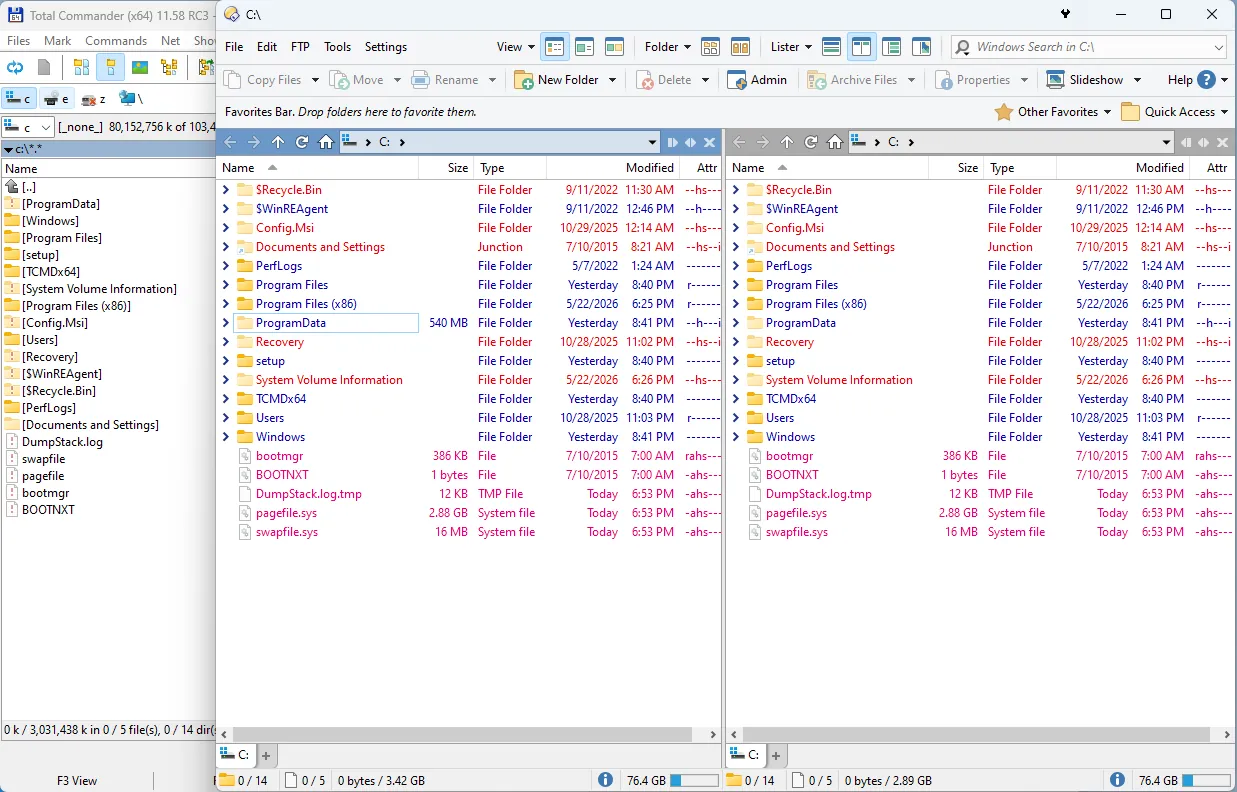The width and height of the screenshot is (1237, 792).
Task: Click right pane disk usage bar
Action: pyautogui.click(x=1206, y=780)
